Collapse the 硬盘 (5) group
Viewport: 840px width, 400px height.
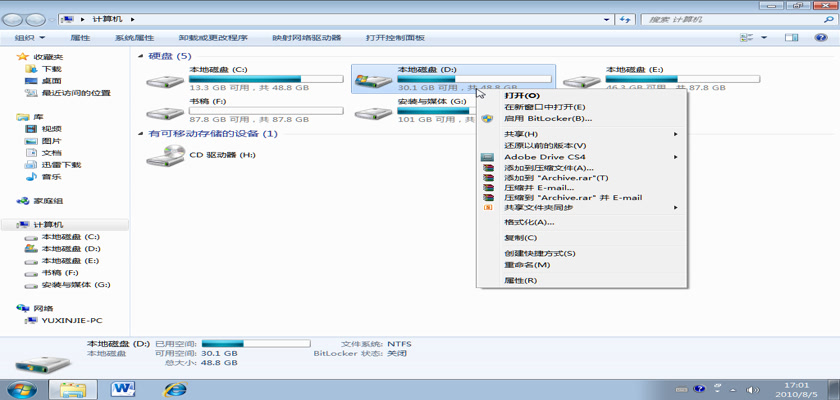coord(141,56)
